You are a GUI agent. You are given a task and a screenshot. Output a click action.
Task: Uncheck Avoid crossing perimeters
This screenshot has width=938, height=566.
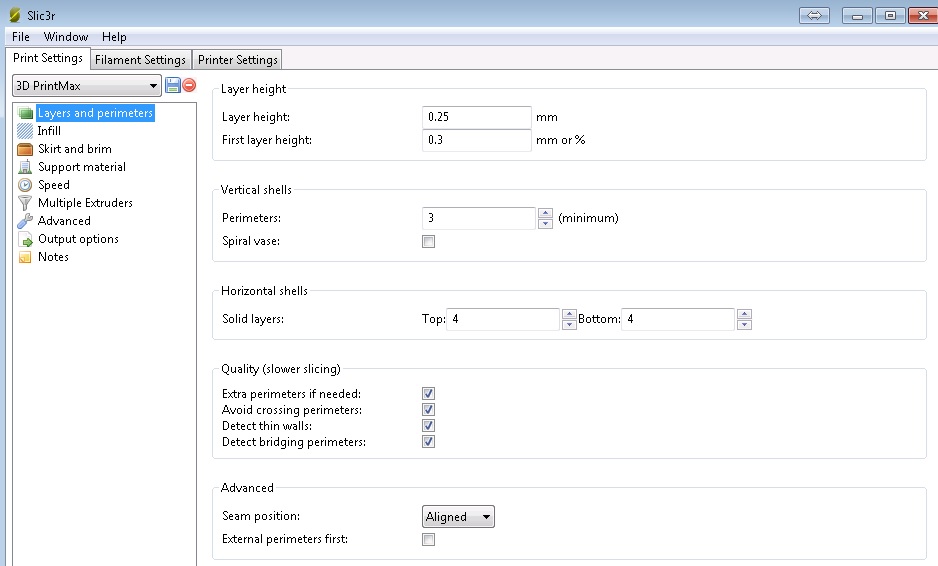pos(429,410)
